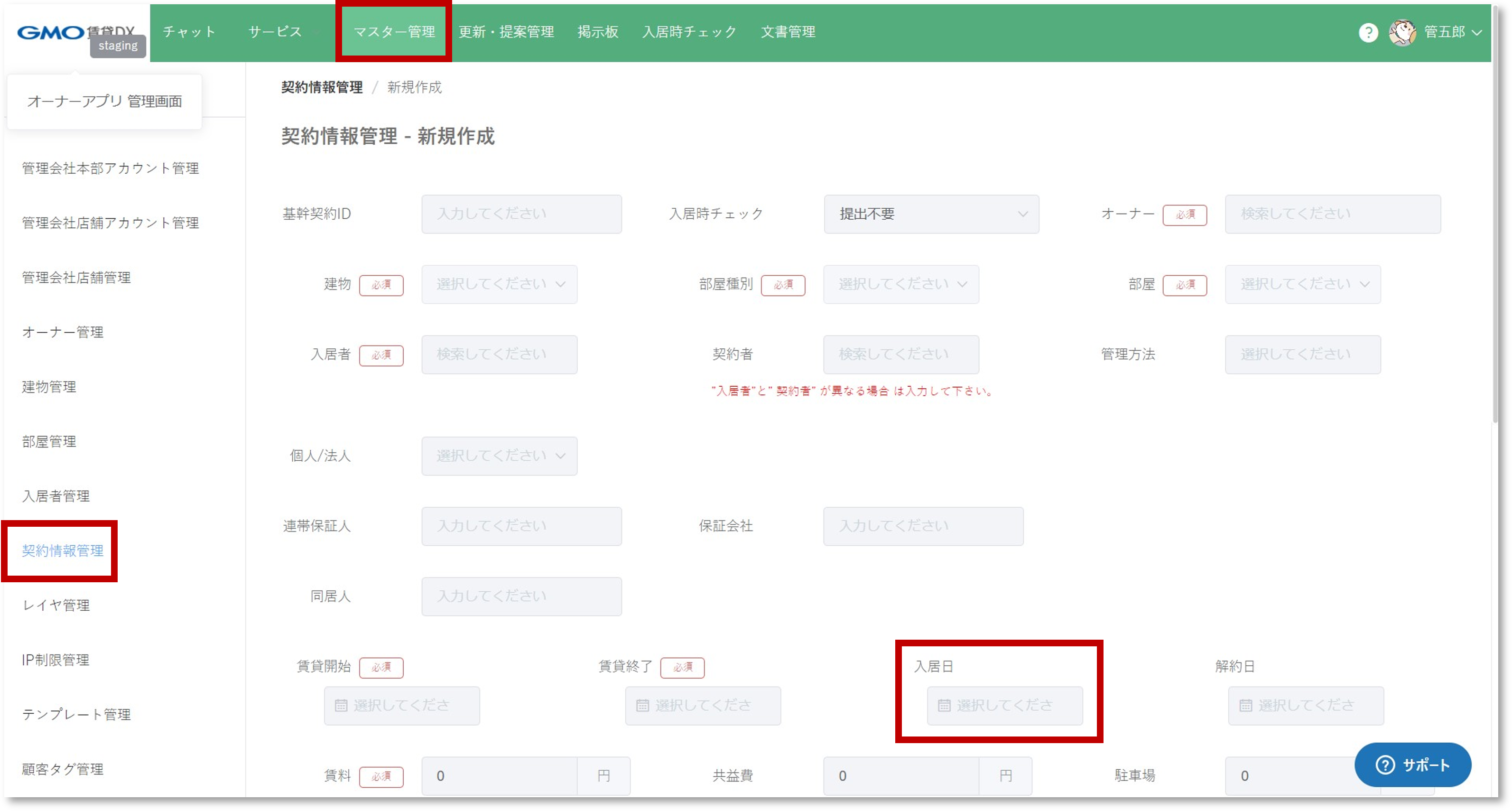Click 契約情報管理 breadcrumb link
This screenshot has height=811, width=1512.
tap(322, 87)
